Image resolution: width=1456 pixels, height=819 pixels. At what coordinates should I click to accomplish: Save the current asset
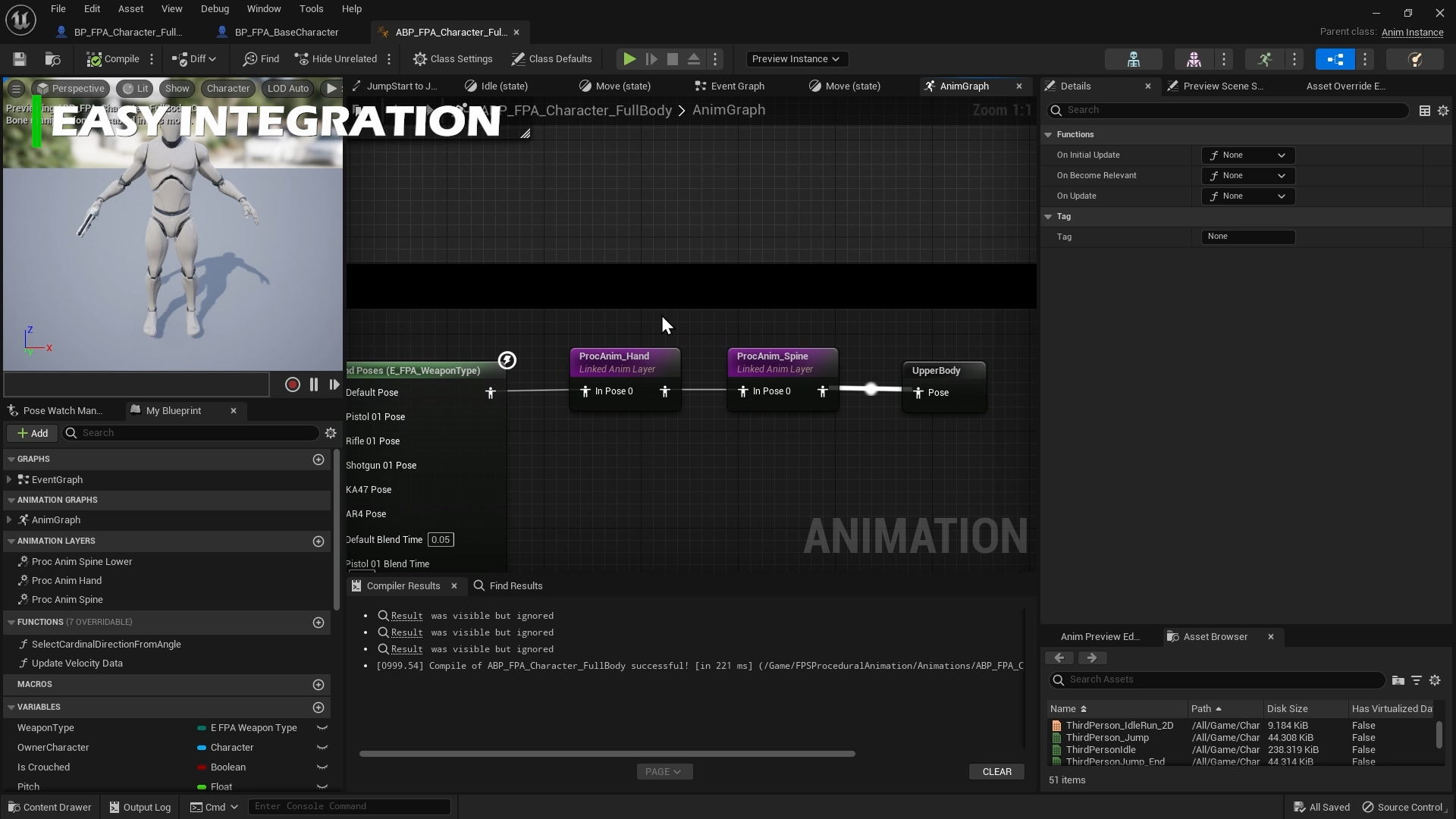[19, 58]
